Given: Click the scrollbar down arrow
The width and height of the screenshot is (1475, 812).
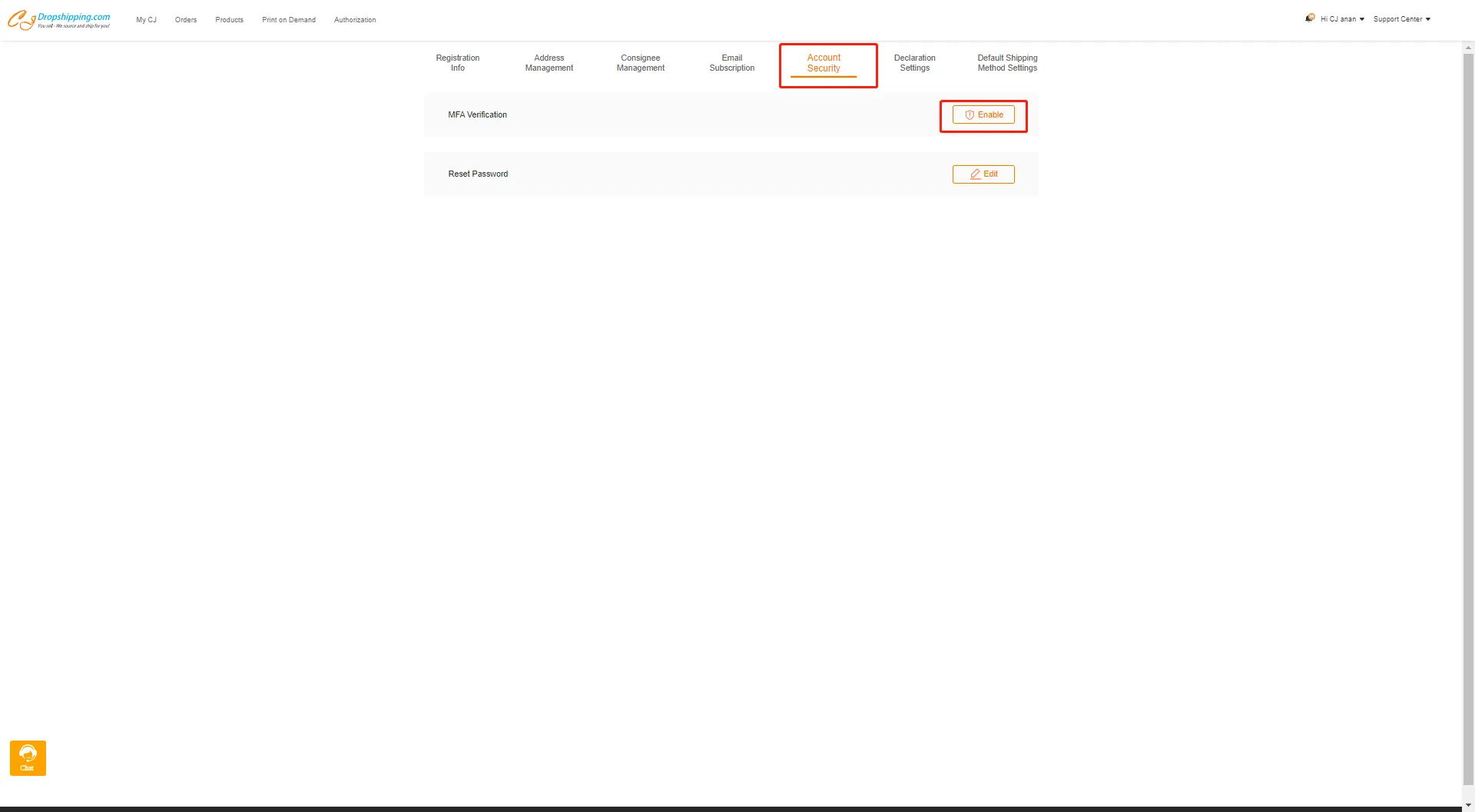Looking at the screenshot, I should [1468, 805].
